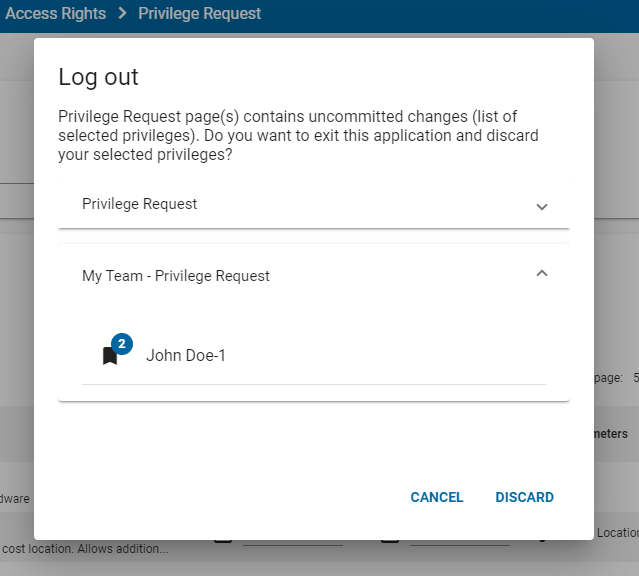639x576 pixels.
Task: Open the Privilege Request accordion header
Action: tap(140, 204)
